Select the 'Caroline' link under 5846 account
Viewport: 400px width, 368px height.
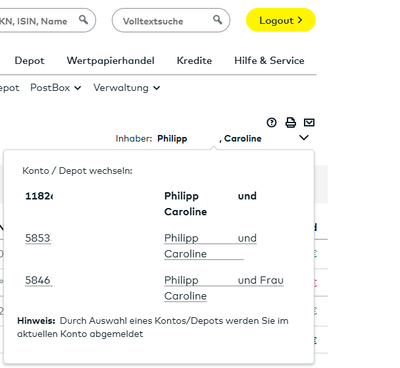(x=185, y=296)
